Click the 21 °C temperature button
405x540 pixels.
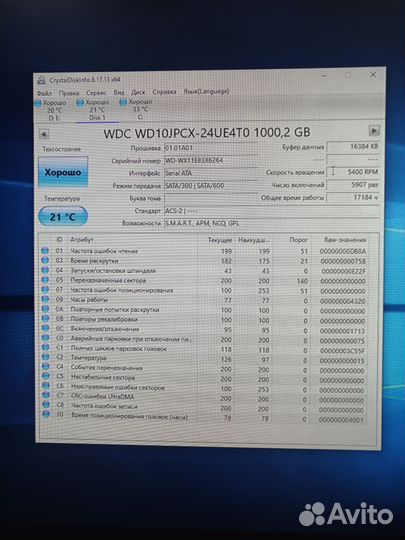[63, 217]
